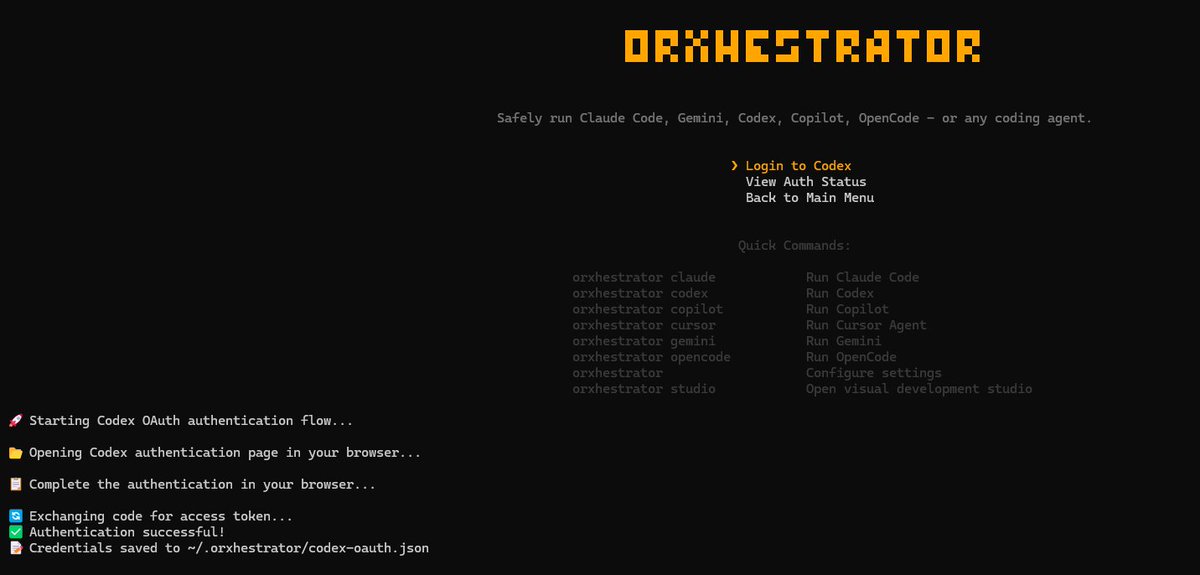Select the Login to Codex menu option
The image size is (1200, 575).
[798, 166]
